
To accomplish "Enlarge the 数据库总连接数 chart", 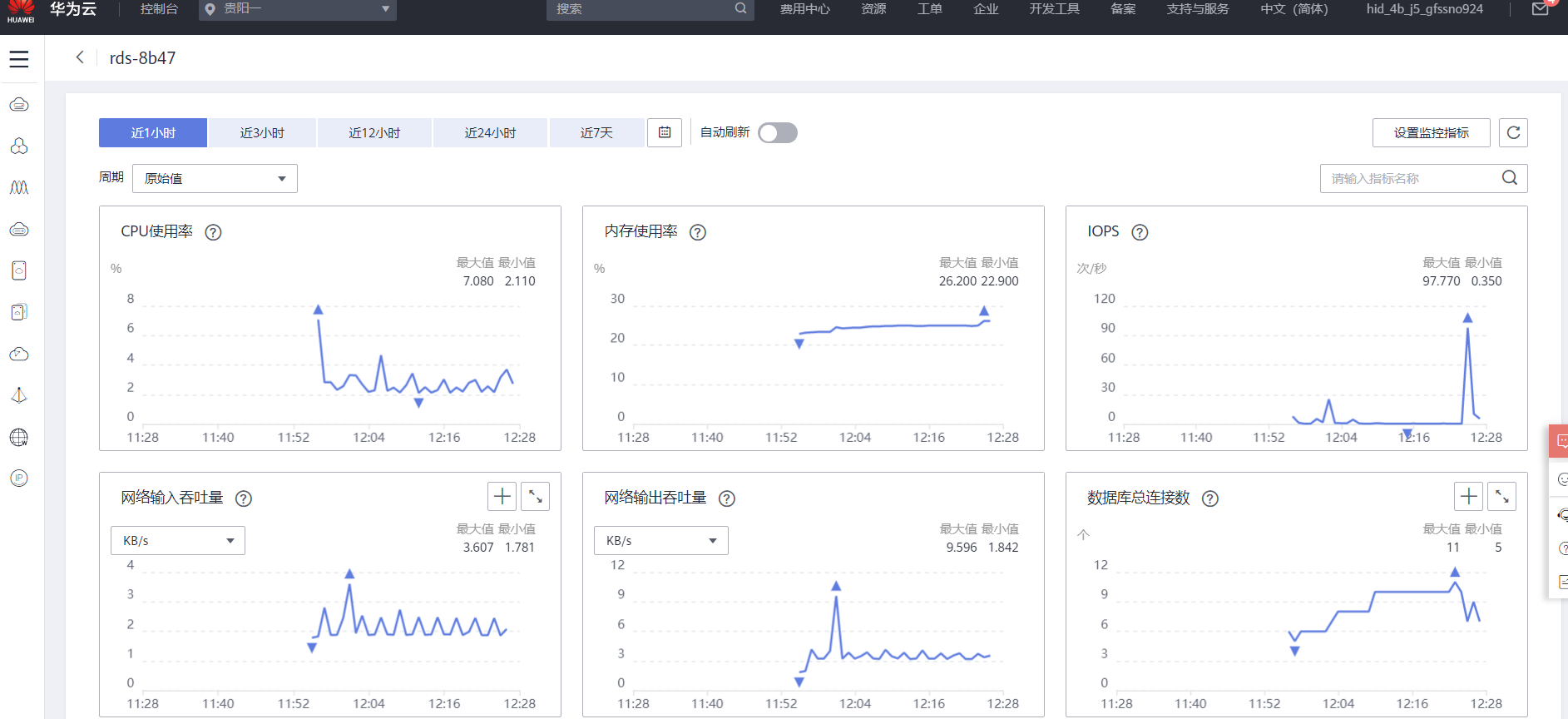I will tap(1502, 497).
